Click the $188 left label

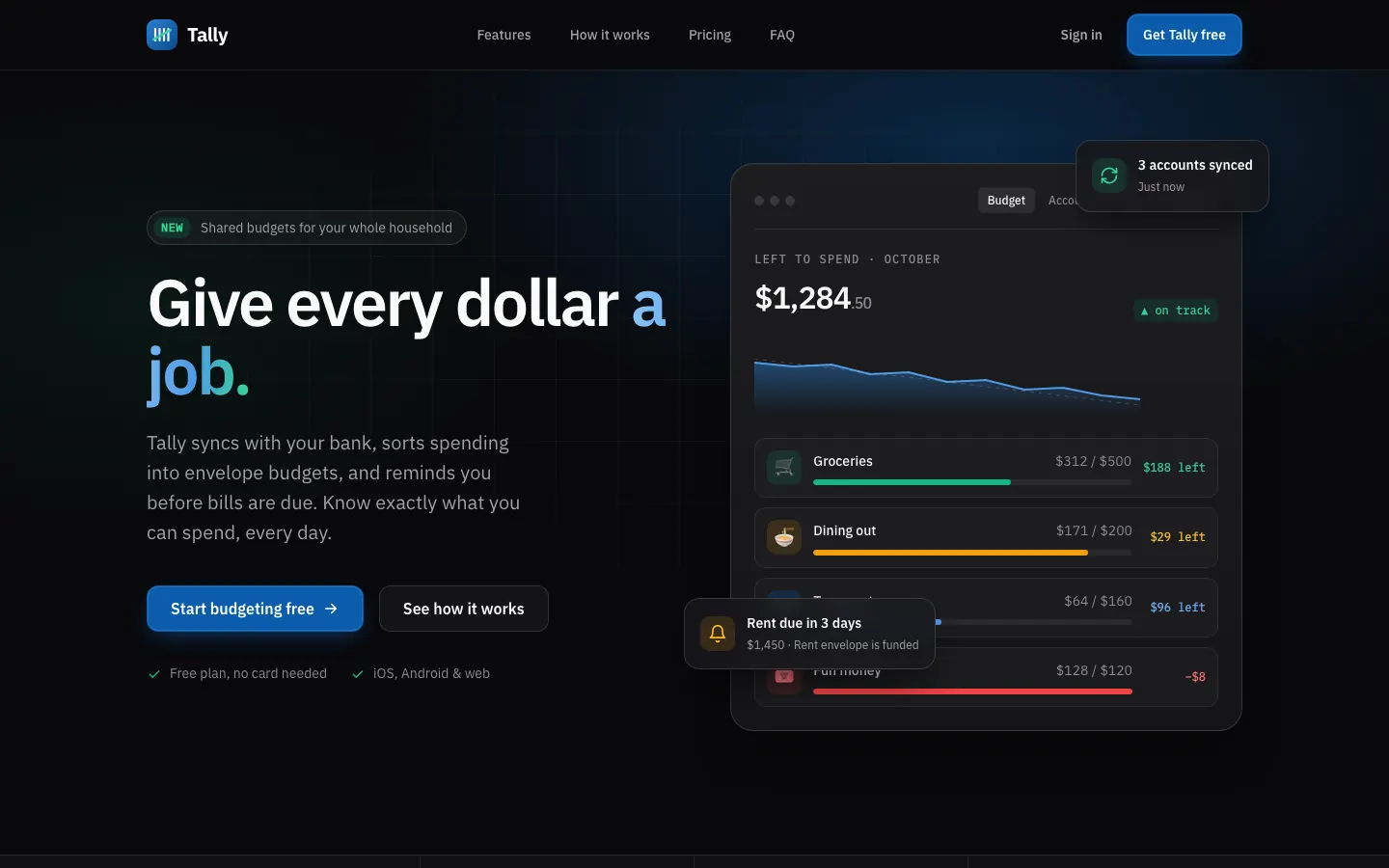[1174, 468]
